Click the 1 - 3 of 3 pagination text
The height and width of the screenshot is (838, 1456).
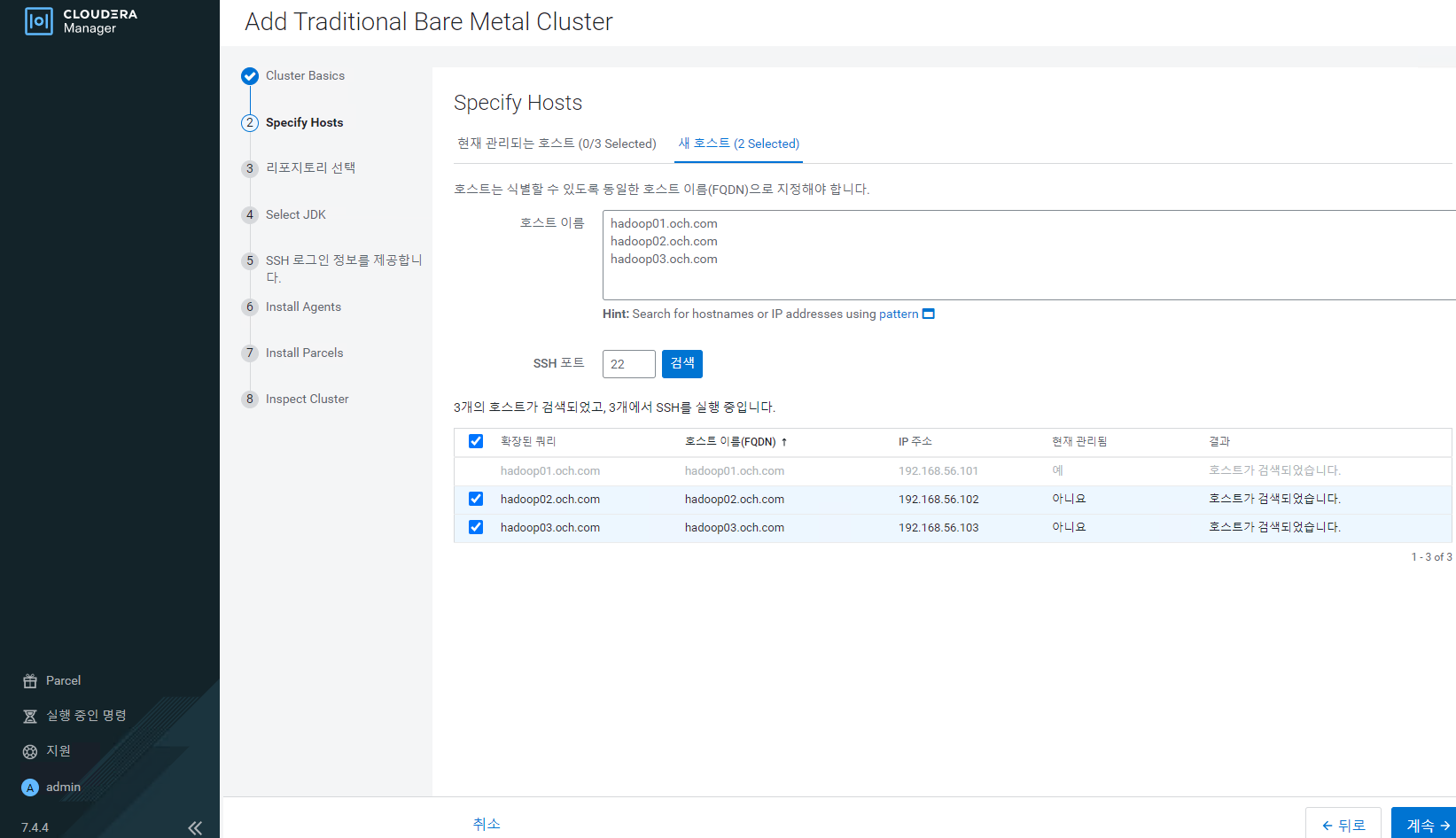coord(1431,557)
